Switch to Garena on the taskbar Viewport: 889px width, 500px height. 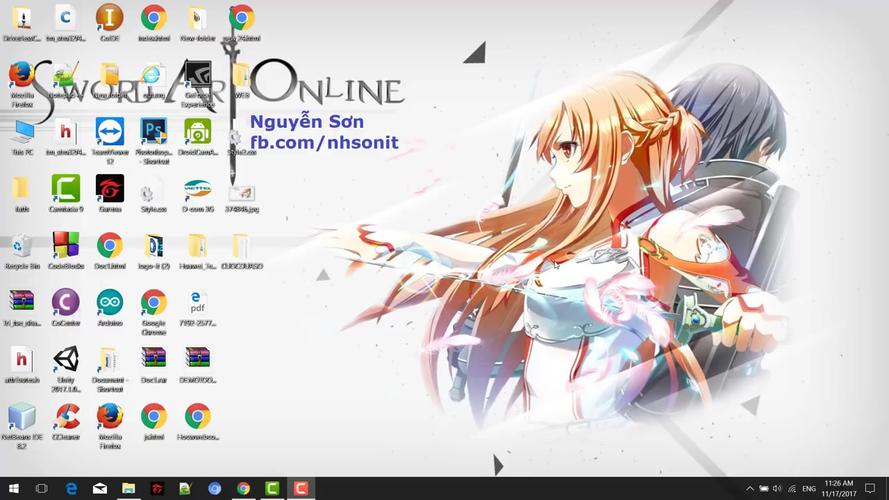point(157,488)
